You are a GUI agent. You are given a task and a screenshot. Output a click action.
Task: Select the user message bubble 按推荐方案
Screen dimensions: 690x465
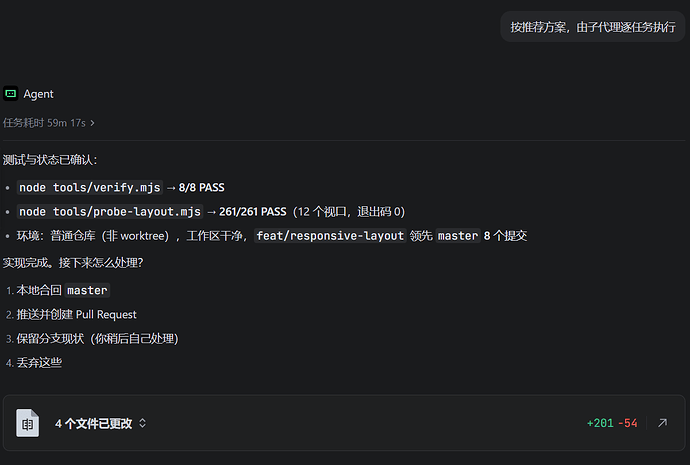592,27
